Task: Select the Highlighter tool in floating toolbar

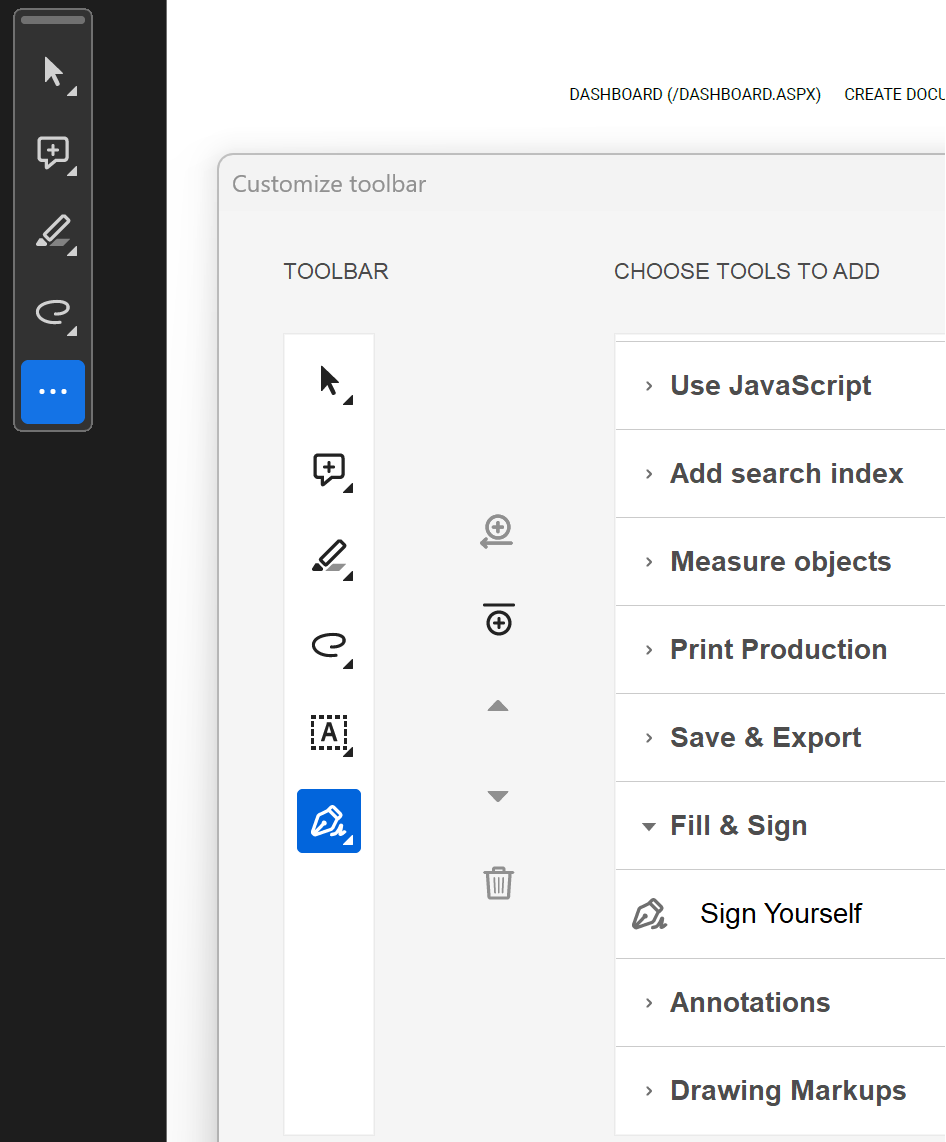Action: coord(52,232)
